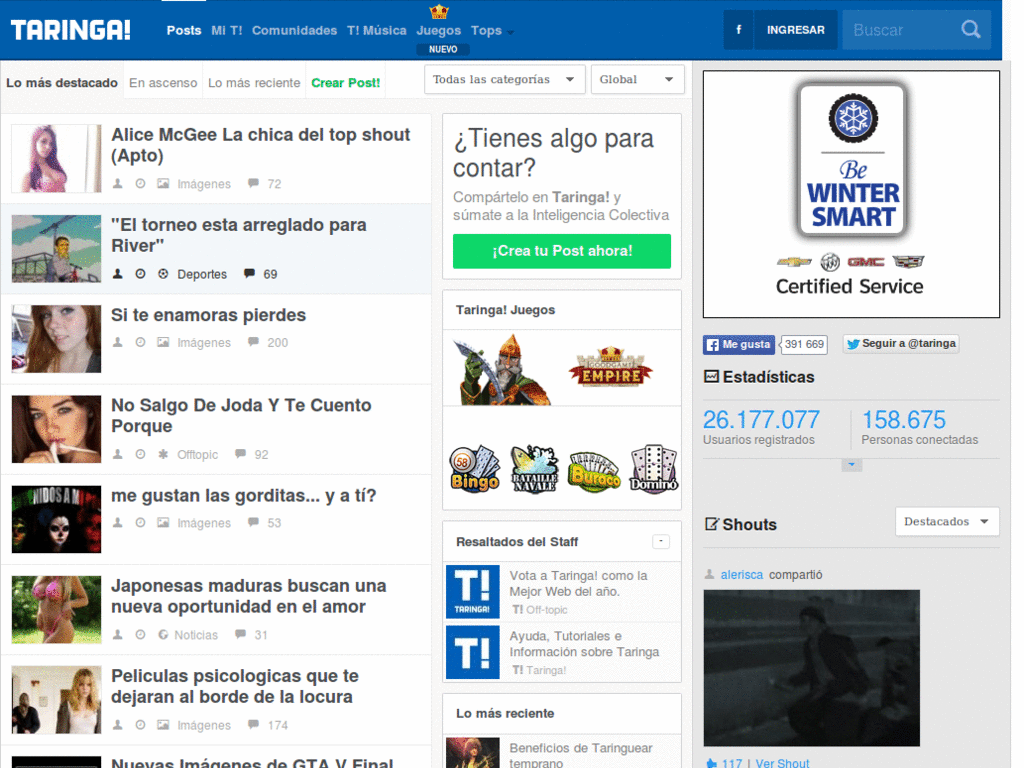Switch to En ascenso tab

coord(163,83)
